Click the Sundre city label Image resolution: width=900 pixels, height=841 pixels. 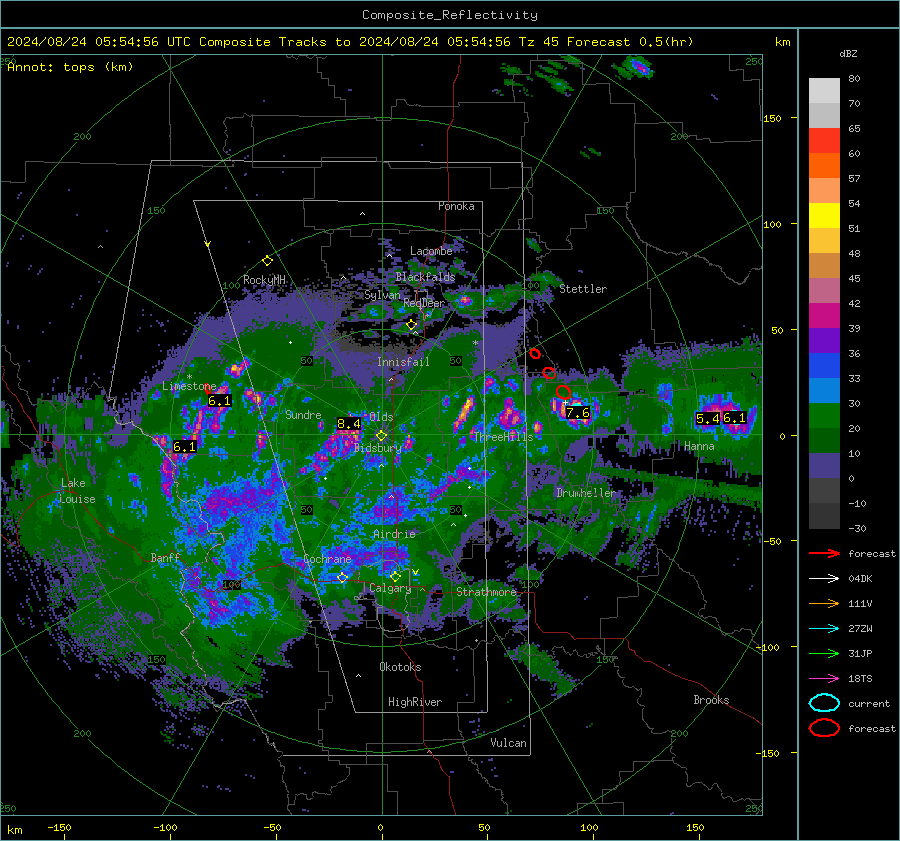pos(303,414)
